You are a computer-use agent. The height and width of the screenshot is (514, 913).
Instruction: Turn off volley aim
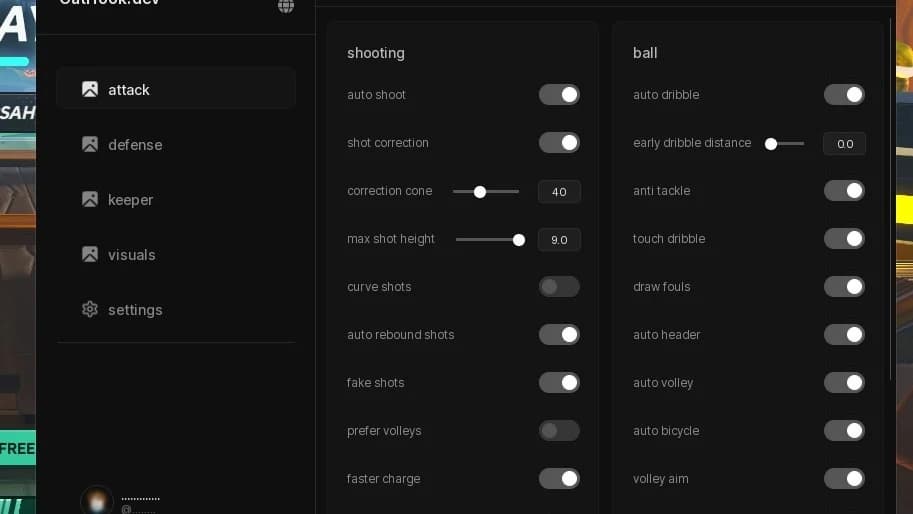coord(844,478)
